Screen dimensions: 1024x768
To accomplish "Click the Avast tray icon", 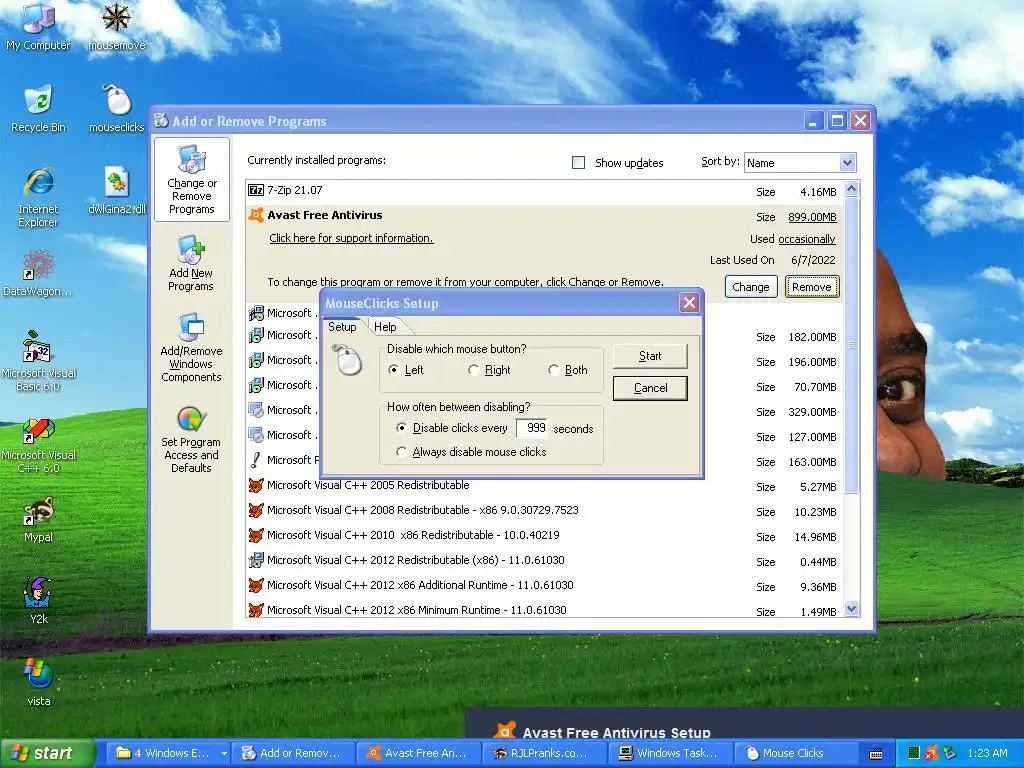I will pyautogui.click(x=931, y=753).
